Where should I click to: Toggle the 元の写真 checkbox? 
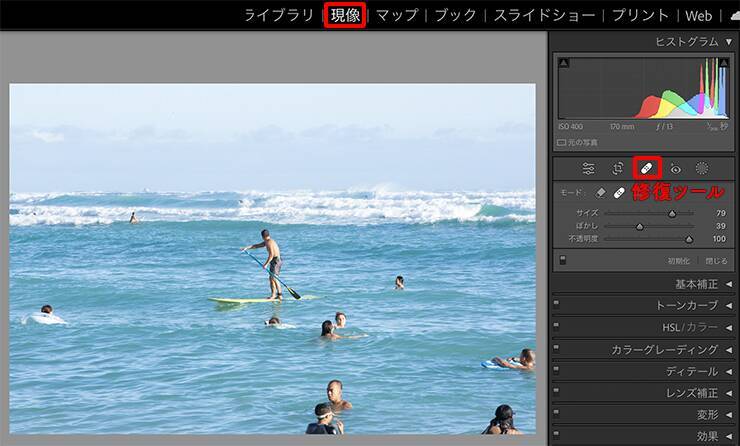(562, 143)
